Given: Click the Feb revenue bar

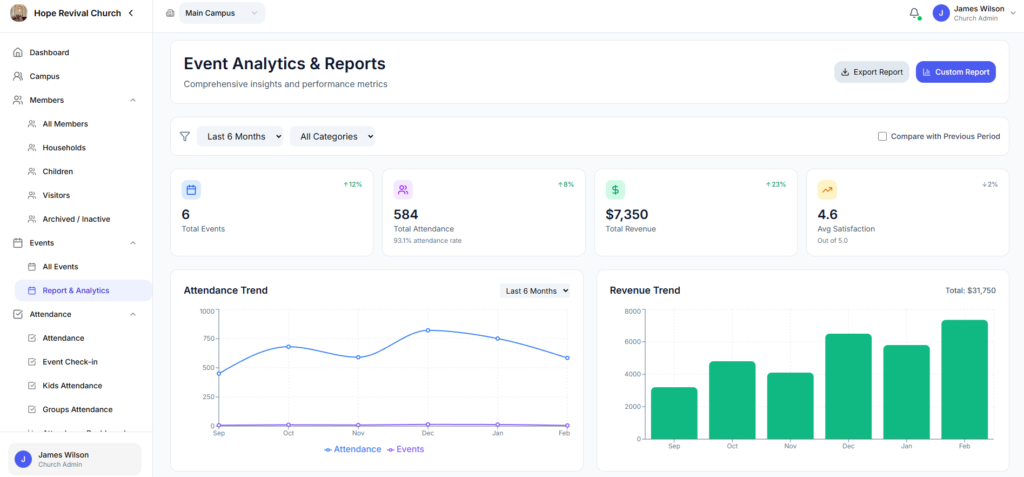Looking at the screenshot, I should (x=965, y=380).
